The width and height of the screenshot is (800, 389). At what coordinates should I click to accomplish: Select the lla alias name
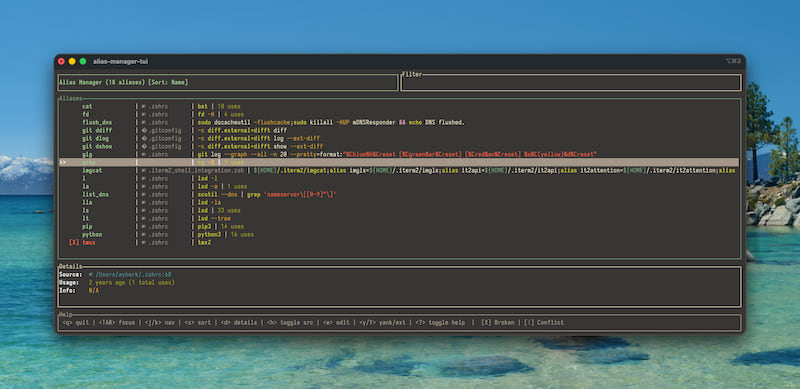click(x=87, y=203)
